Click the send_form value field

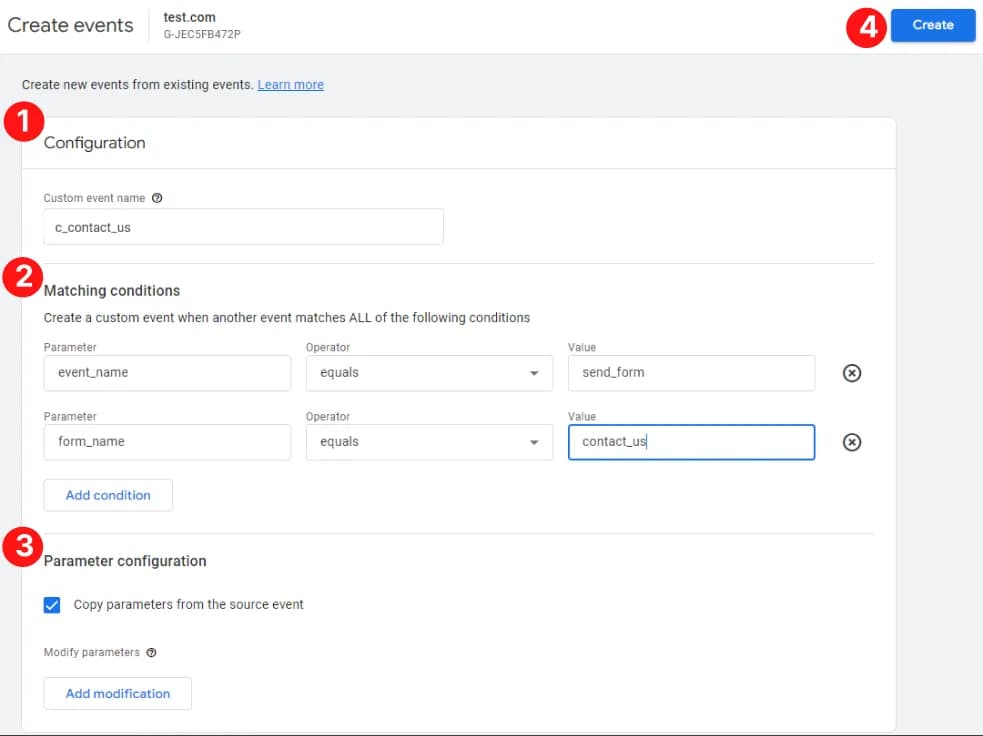(x=691, y=373)
